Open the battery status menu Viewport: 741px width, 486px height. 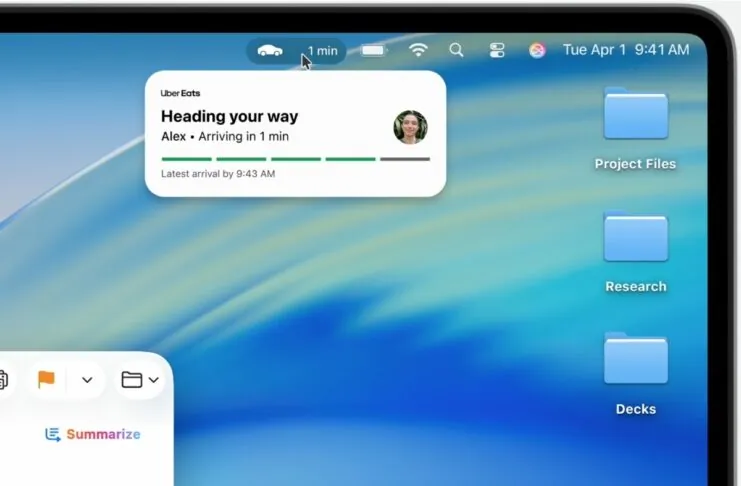(x=373, y=50)
